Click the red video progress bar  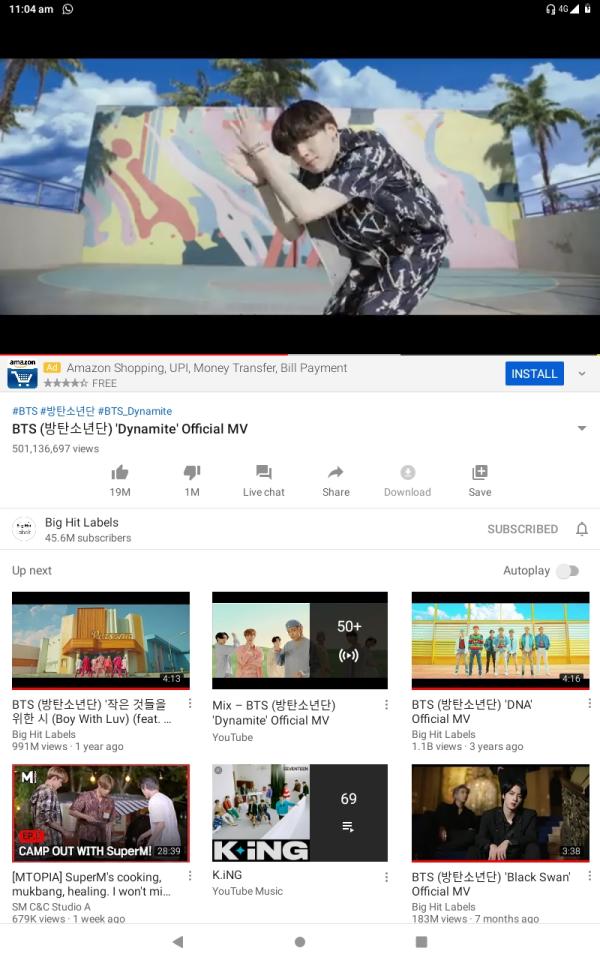(144, 354)
